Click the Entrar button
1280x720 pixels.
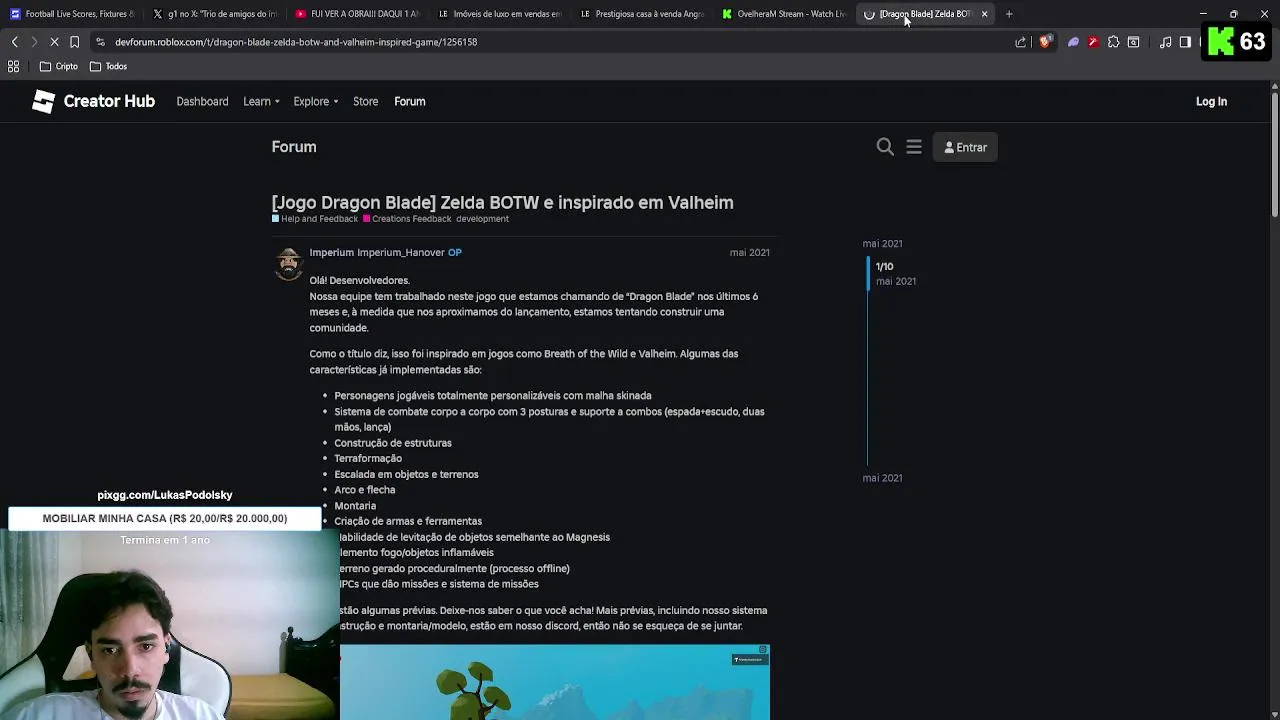[x=965, y=147]
